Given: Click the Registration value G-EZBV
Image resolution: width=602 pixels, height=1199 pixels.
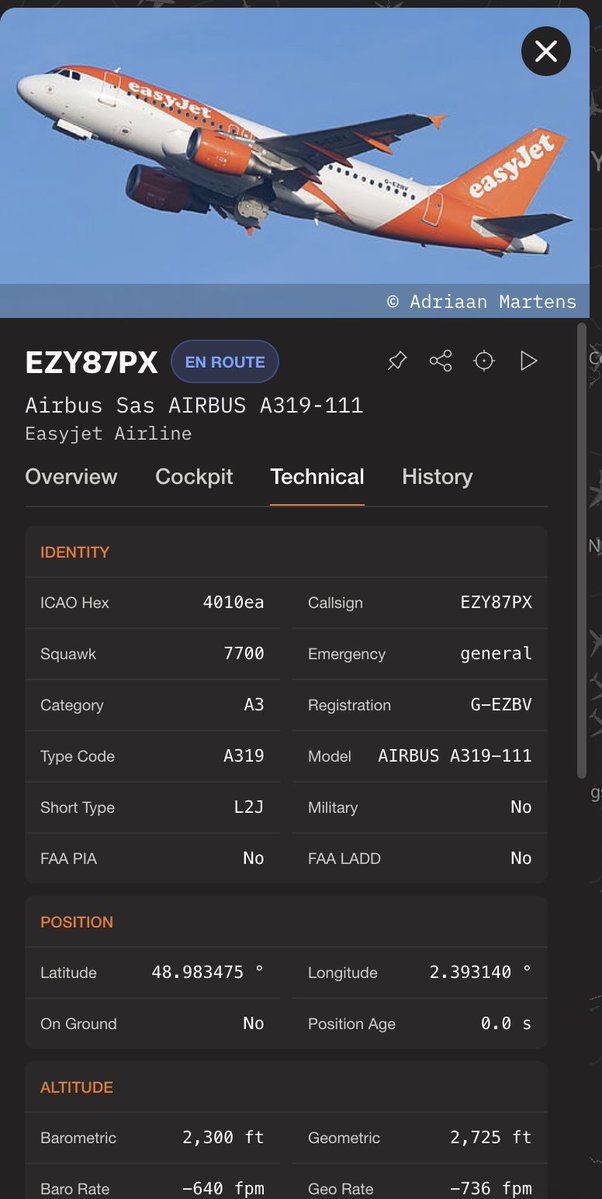Looking at the screenshot, I should [x=501, y=705].
